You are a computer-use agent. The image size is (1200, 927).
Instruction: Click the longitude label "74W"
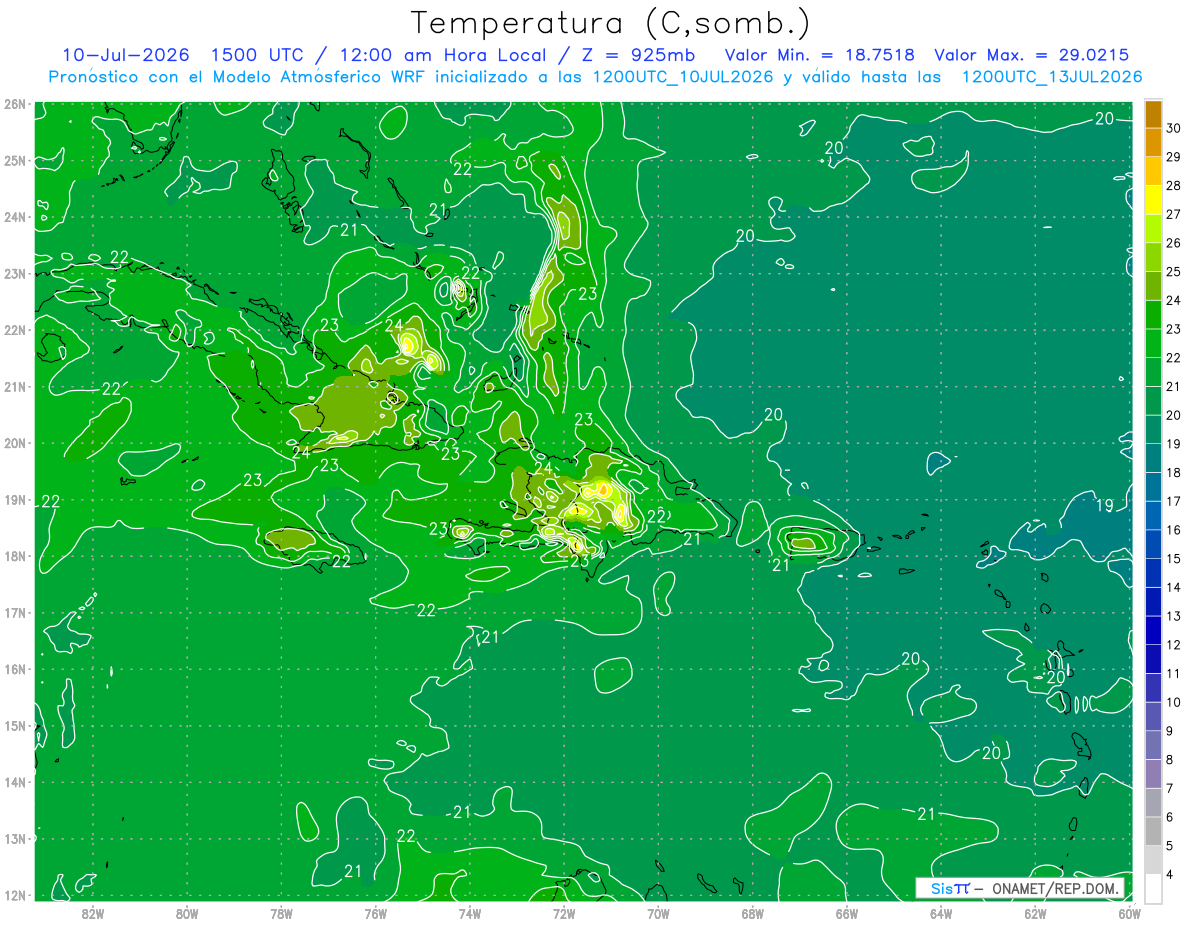tap(470, 913)
